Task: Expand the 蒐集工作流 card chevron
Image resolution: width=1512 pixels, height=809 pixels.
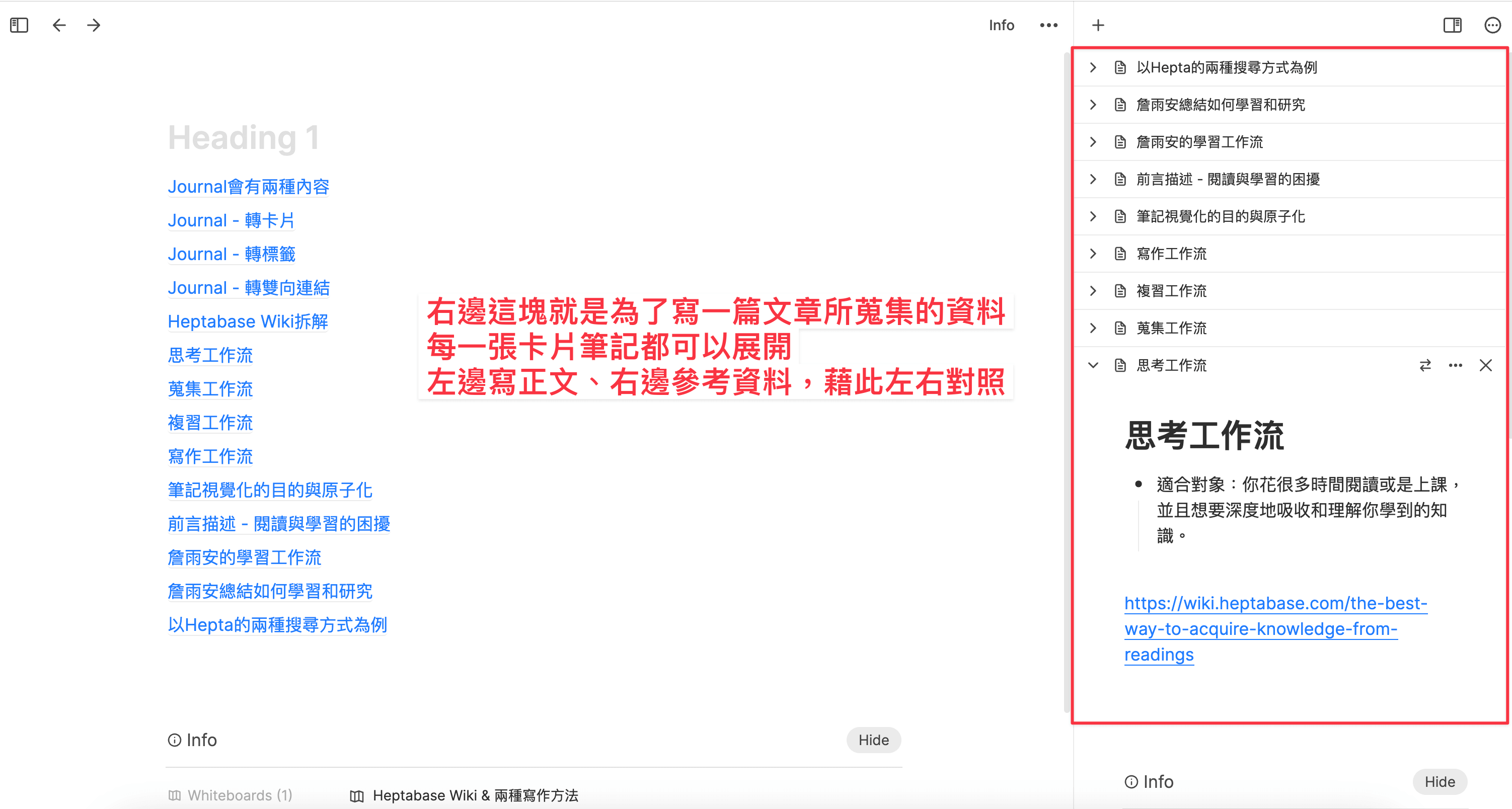Action: [1093, 328]
